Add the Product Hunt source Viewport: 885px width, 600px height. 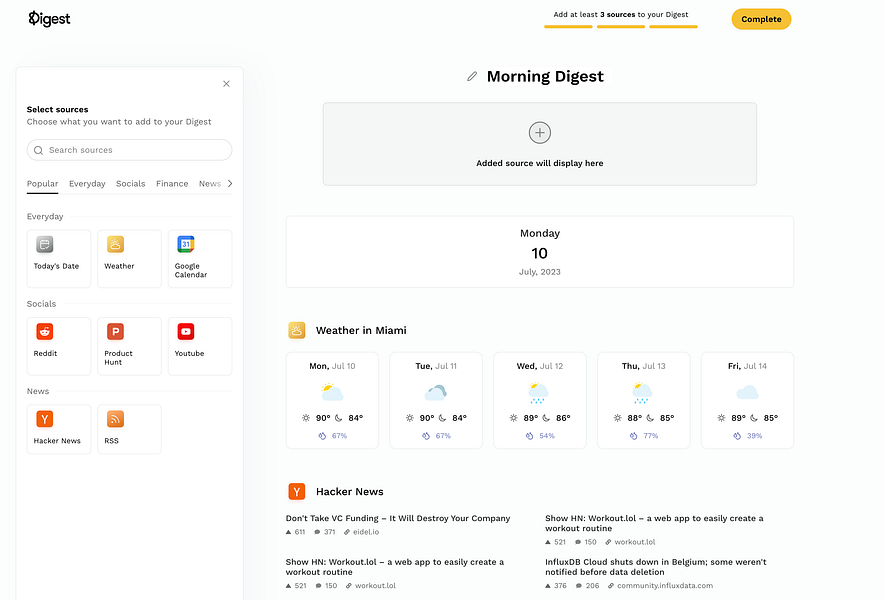[129, 346]
